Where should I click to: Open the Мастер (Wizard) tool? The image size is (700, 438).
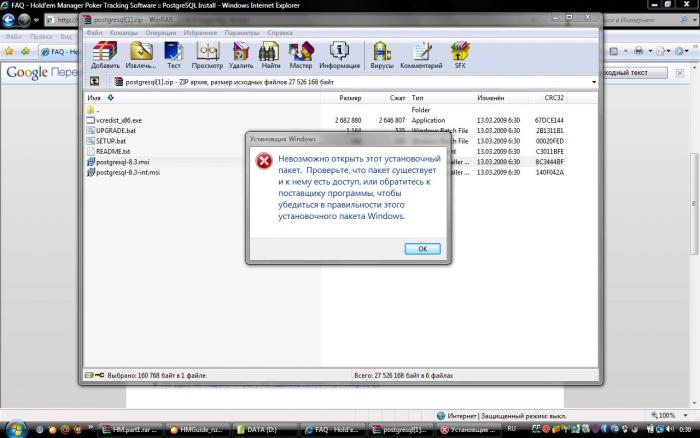point(300,55)
